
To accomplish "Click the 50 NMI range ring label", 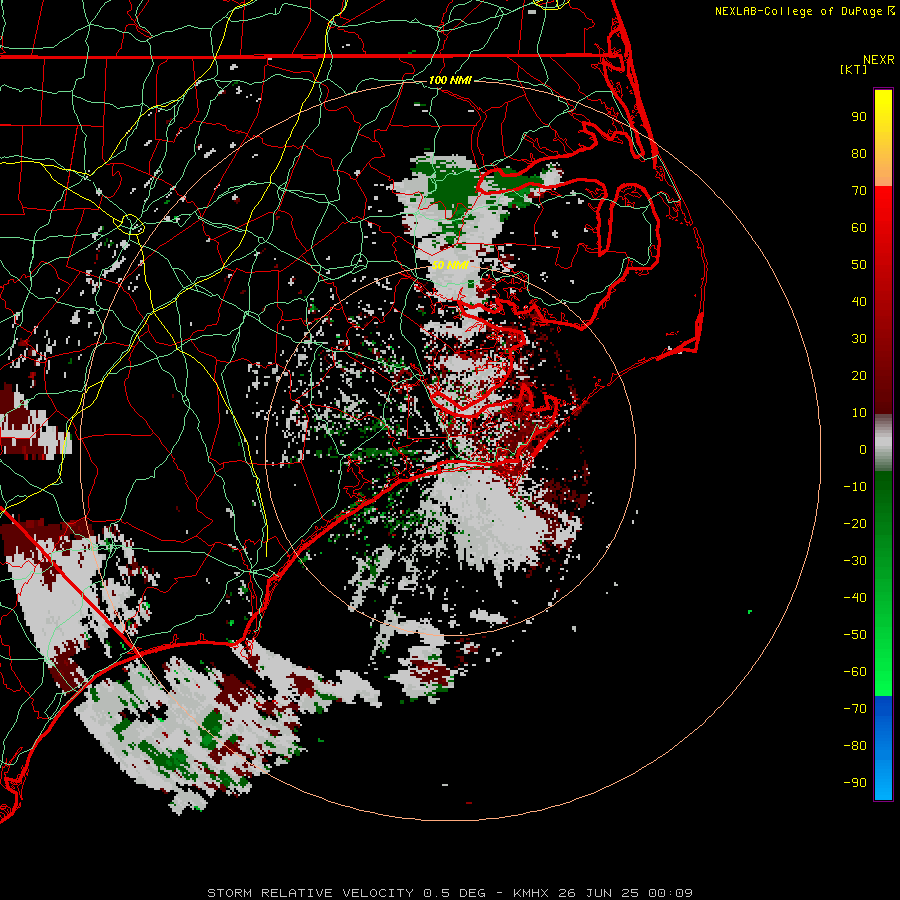I will [x=450, y=265].
